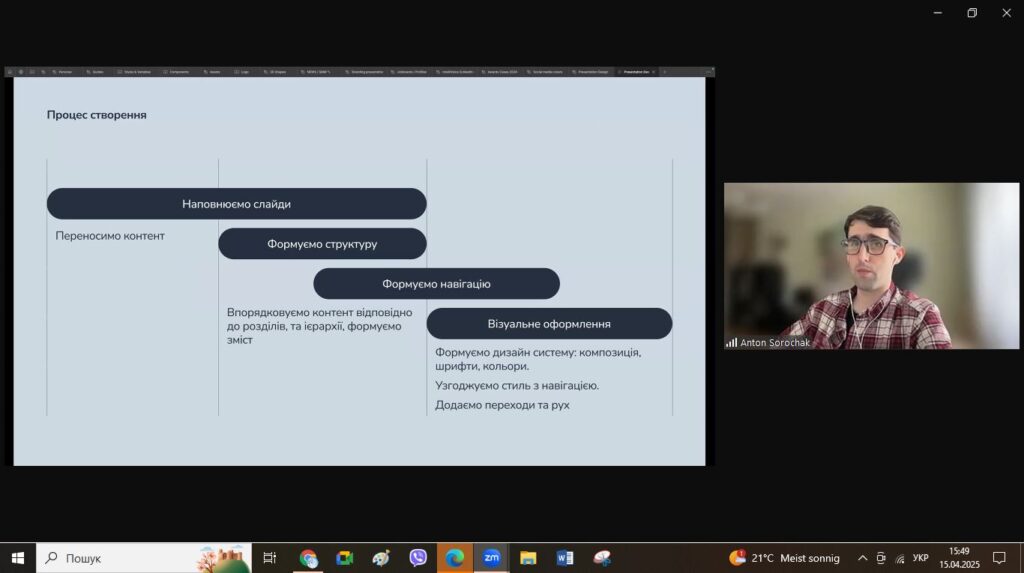
Task: Open Task View on the taskbar
Action: [x=270, y=558]
